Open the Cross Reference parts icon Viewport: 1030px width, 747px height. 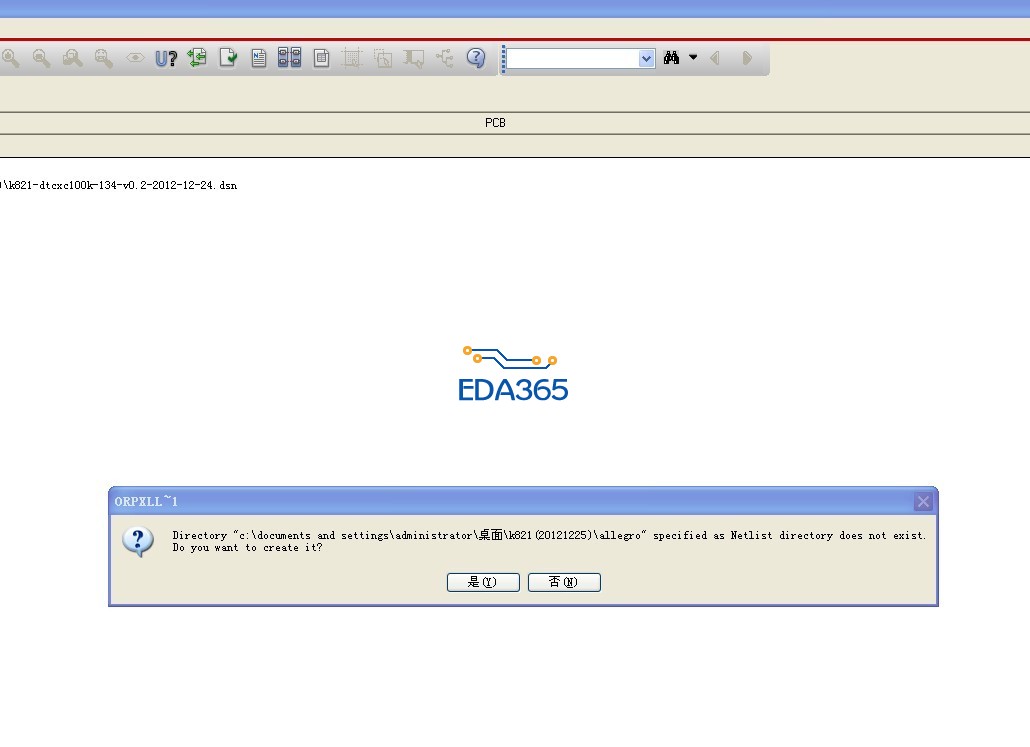click(x=290, y=58)
